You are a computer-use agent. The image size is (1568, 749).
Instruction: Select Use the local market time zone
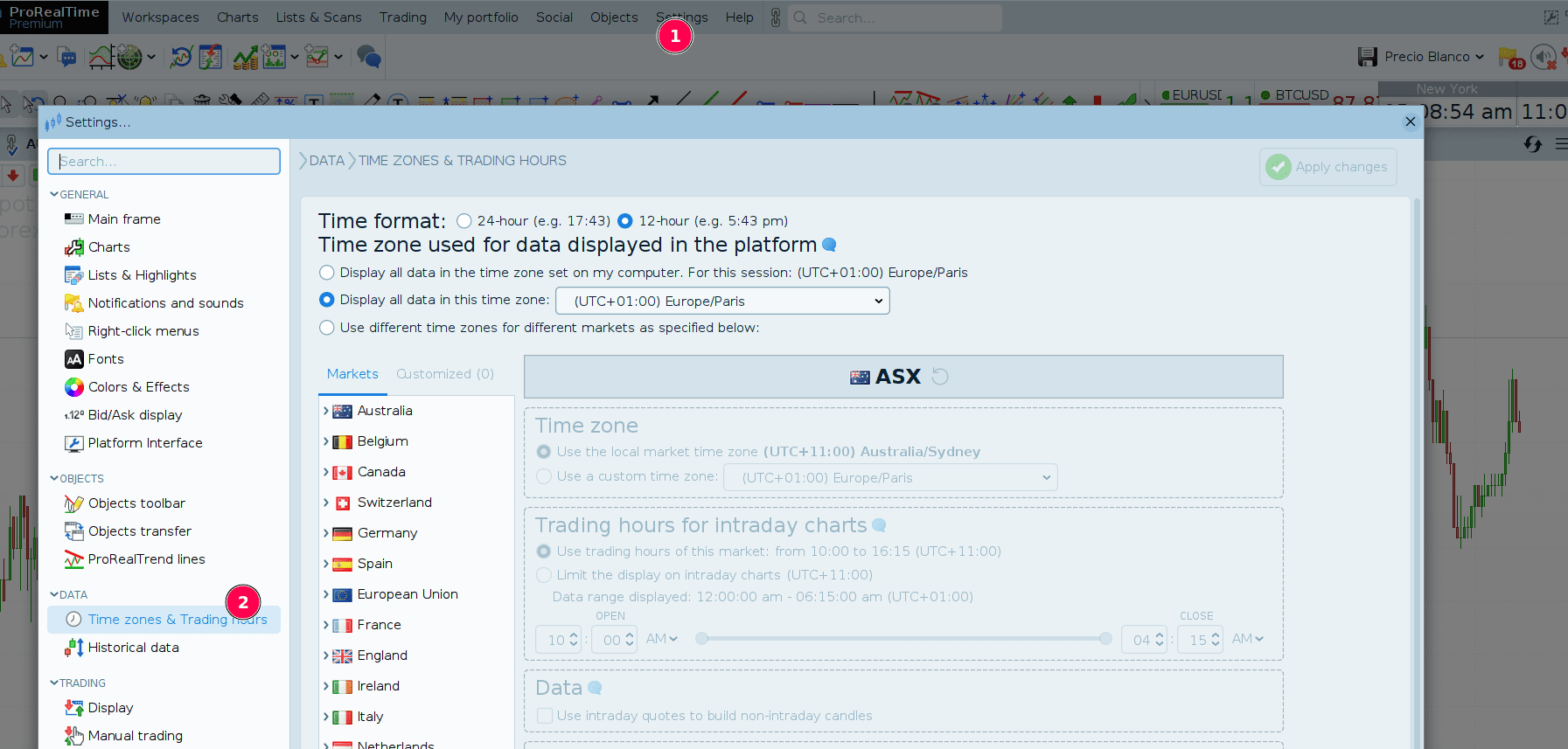click(544, 452)
